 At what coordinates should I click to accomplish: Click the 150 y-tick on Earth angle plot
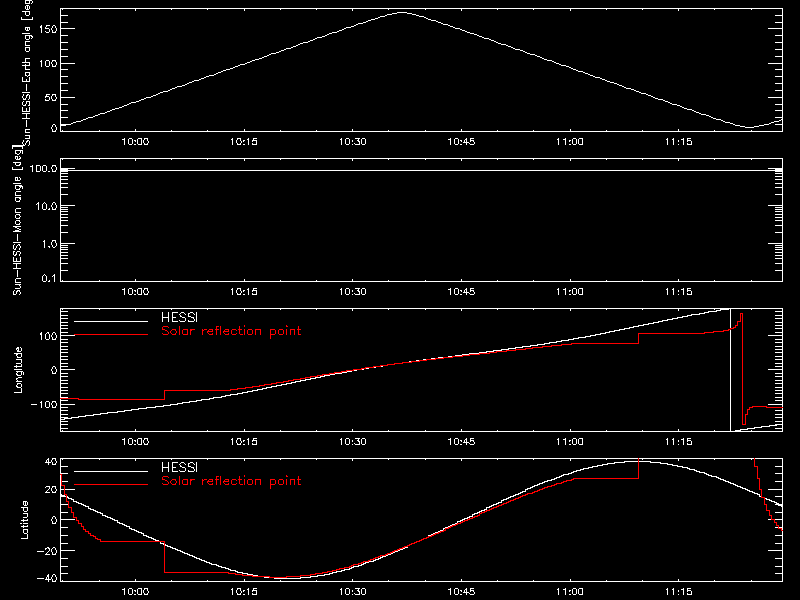coord(48,29)
